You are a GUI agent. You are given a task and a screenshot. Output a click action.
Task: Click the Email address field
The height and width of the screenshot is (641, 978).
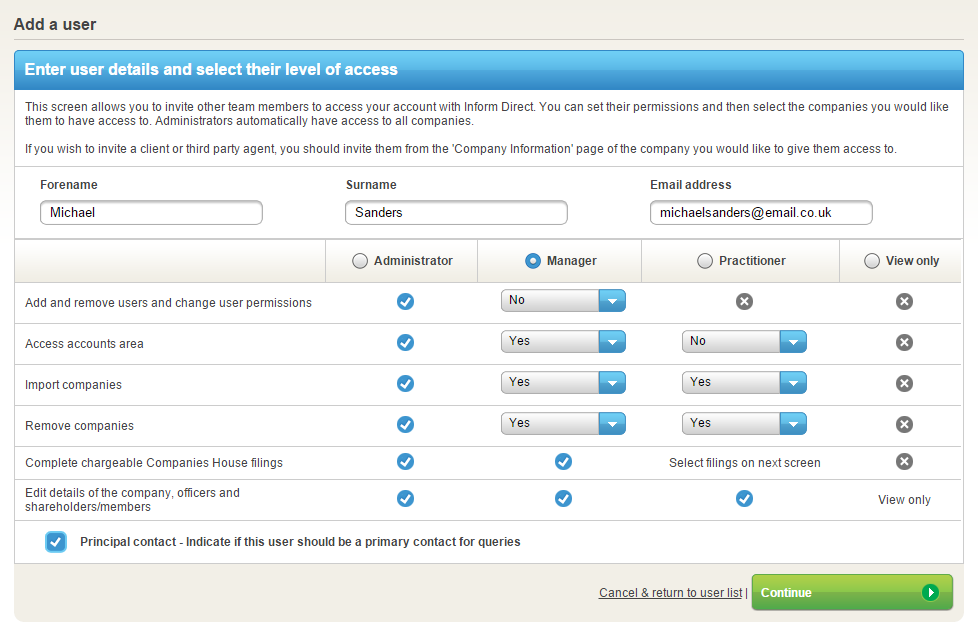[x=760, y=213]
